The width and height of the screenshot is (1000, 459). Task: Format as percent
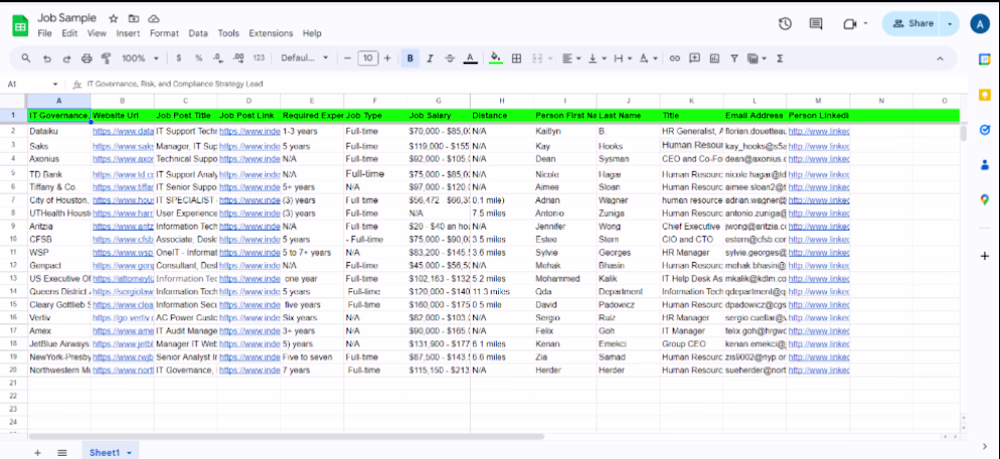pyautogui.click(x=198, y=58)
